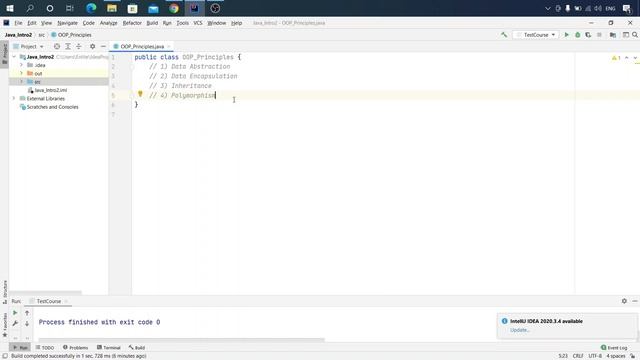Image resolution: width=640 pixels, height=360 pixels.
Task: Expand External Libraries node
Action: [x=15, y=98]
